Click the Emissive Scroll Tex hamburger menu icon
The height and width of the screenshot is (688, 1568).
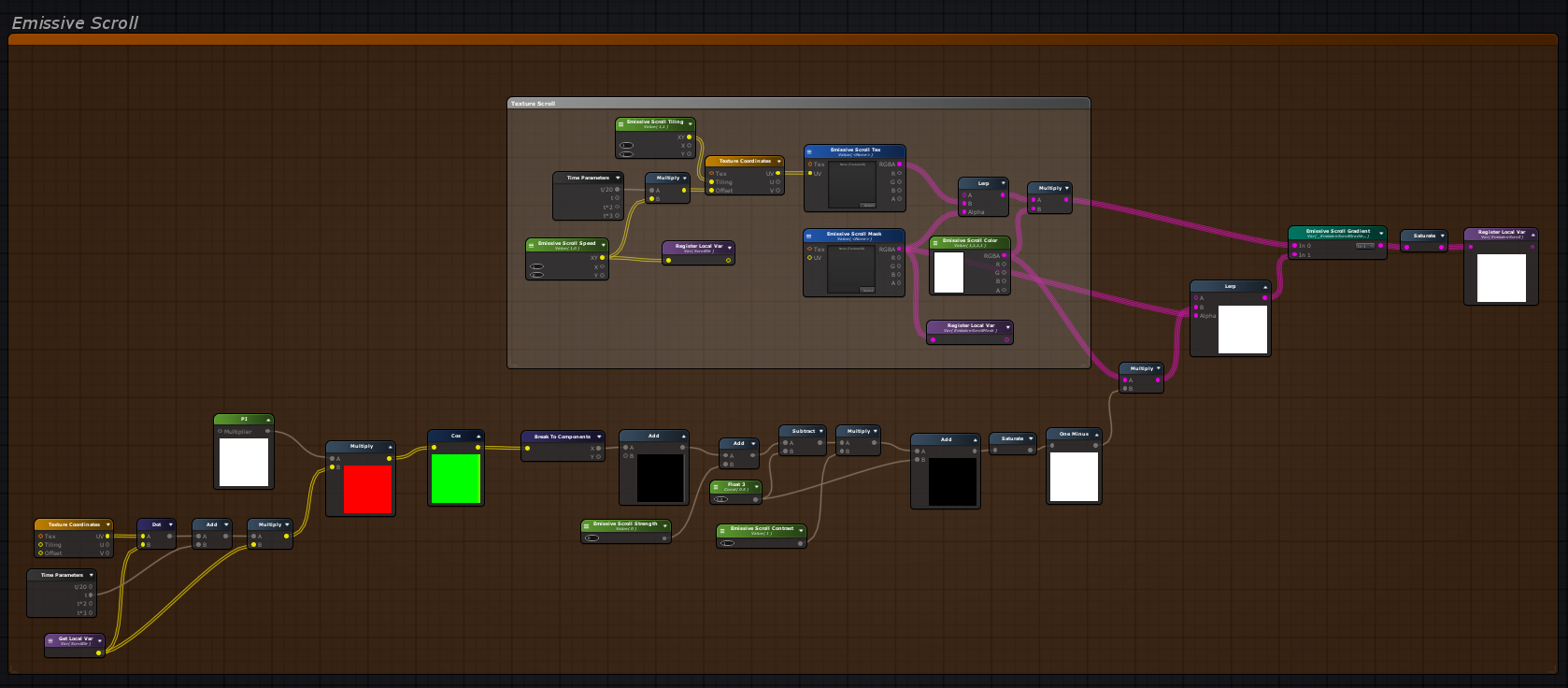click(810, 150)
